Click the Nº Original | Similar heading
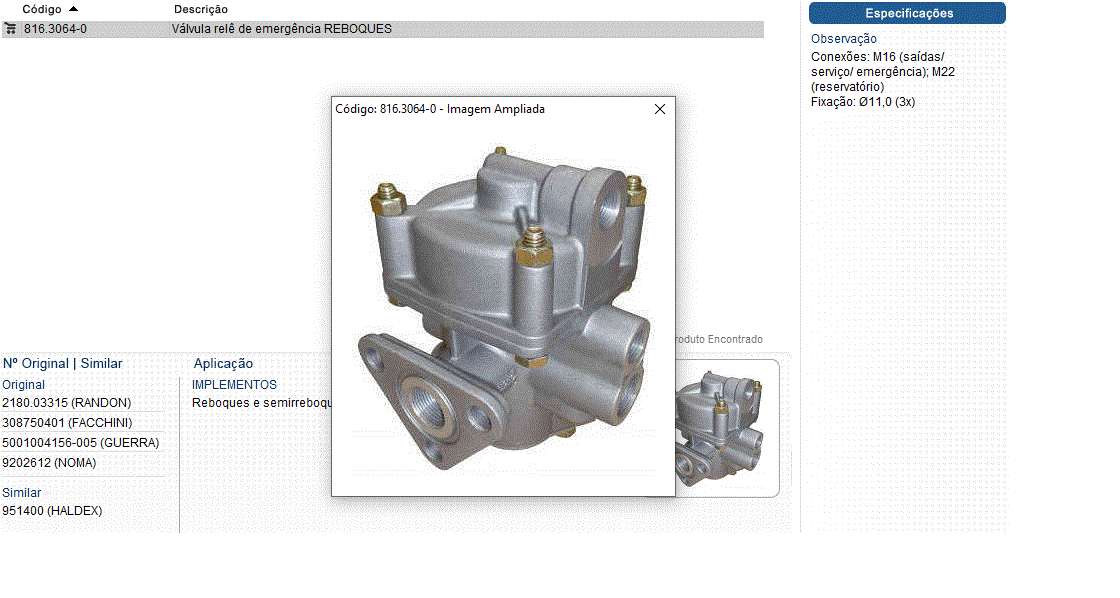The width and height of the screenshot is (1120, 598). (62, 364)
